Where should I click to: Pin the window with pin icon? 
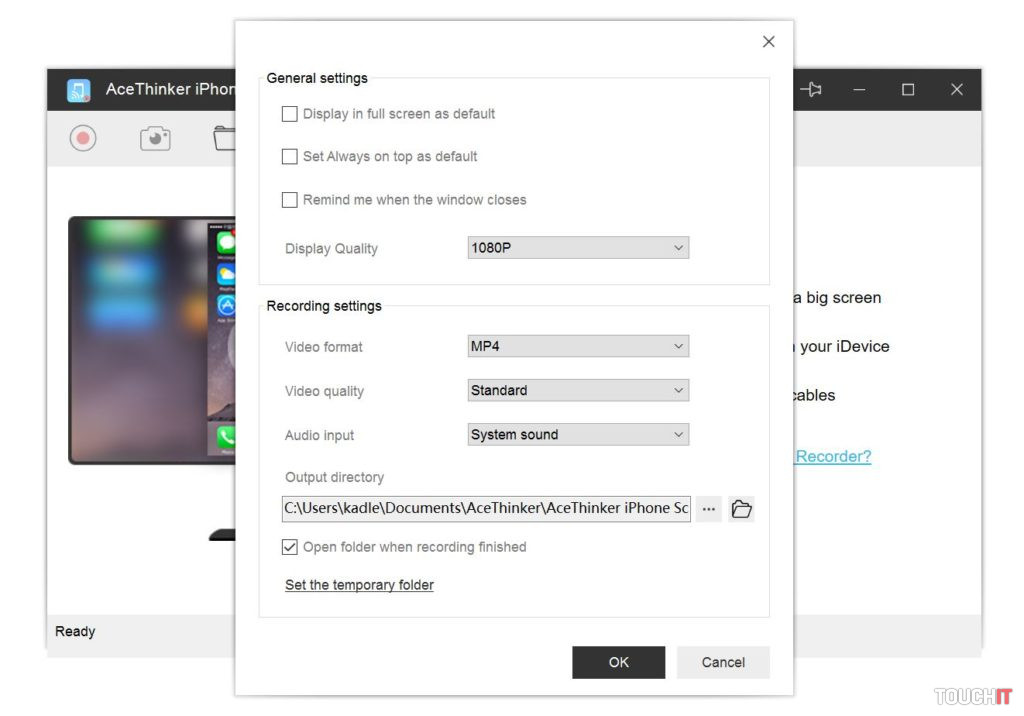pyautogui.click(x=811, y=90)
